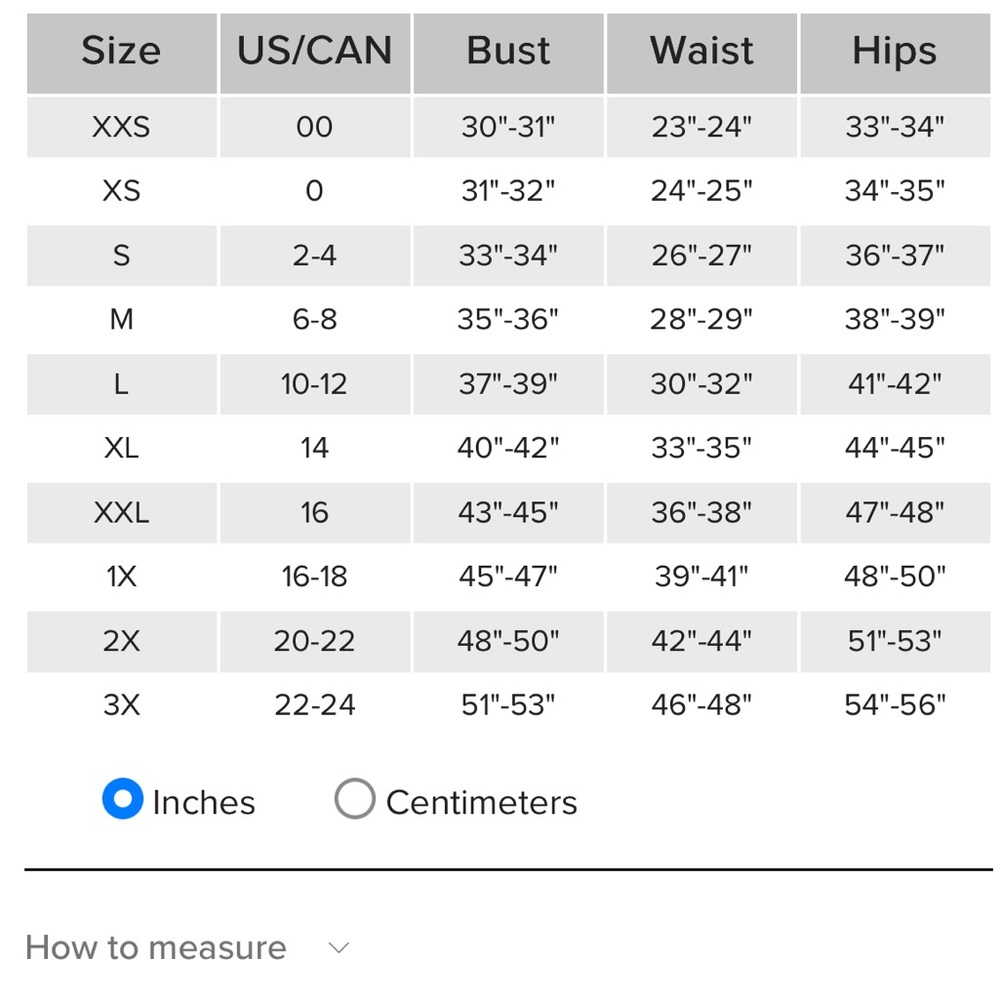Image resolution: width=1000 pixels, height=1000 pixels.
Task: Click the Hips column header
Action: point(895,52)
